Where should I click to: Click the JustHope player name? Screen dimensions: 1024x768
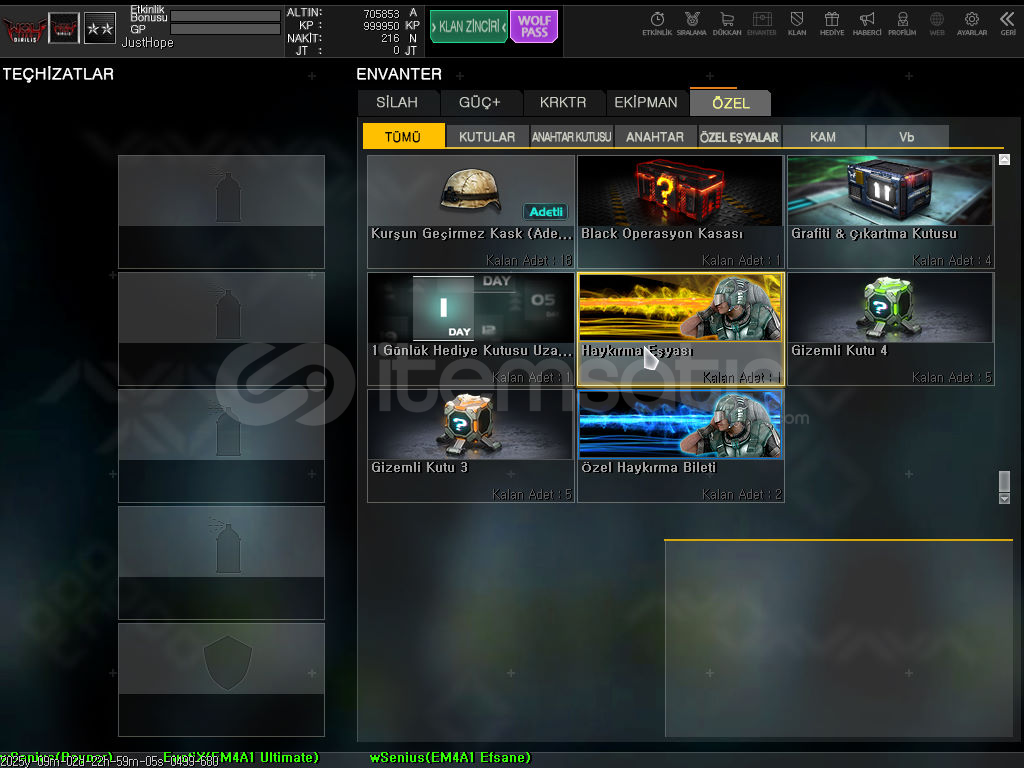[148, 43]
